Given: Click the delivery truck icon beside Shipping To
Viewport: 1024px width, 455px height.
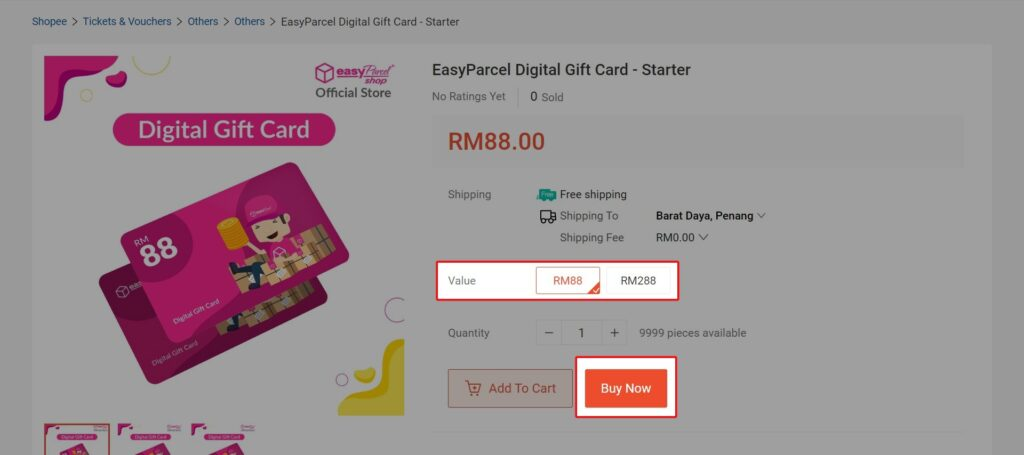Looking at the screenshot, I should [548, 216].
